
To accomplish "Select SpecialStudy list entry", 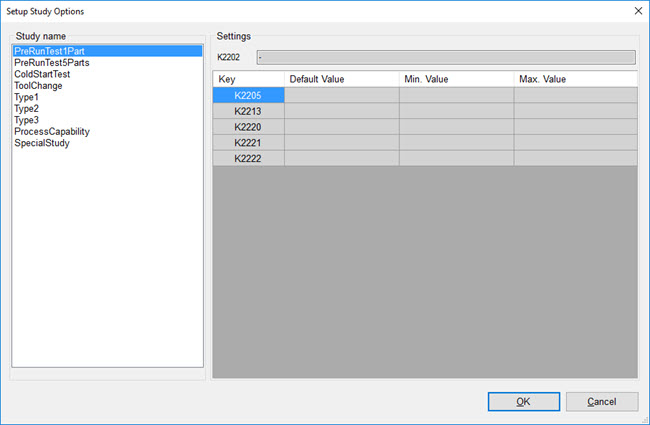I will coord(42,143).
